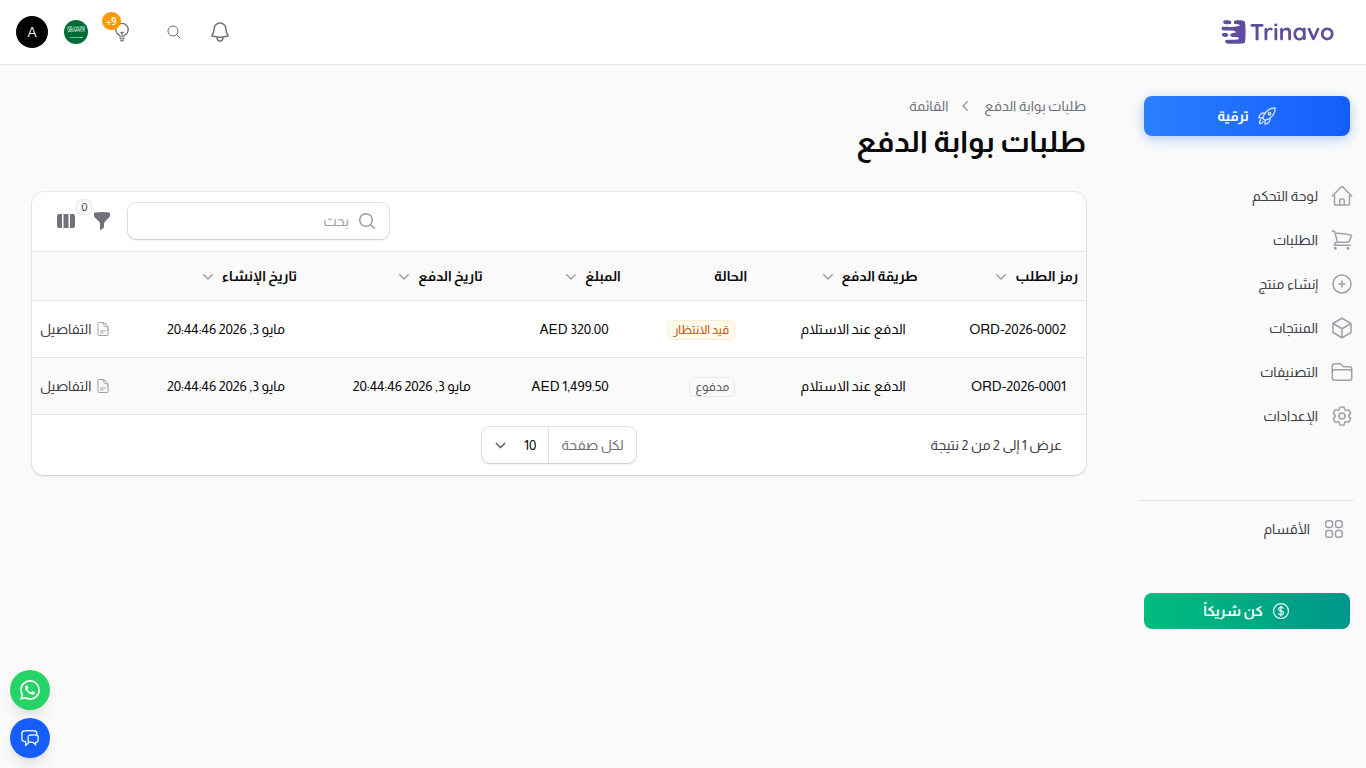The height and width of the screenshot is (768, 1366).
Task: Sort by طريقة الدفع column
Action: pyautogui.click(x=869, y=276)
